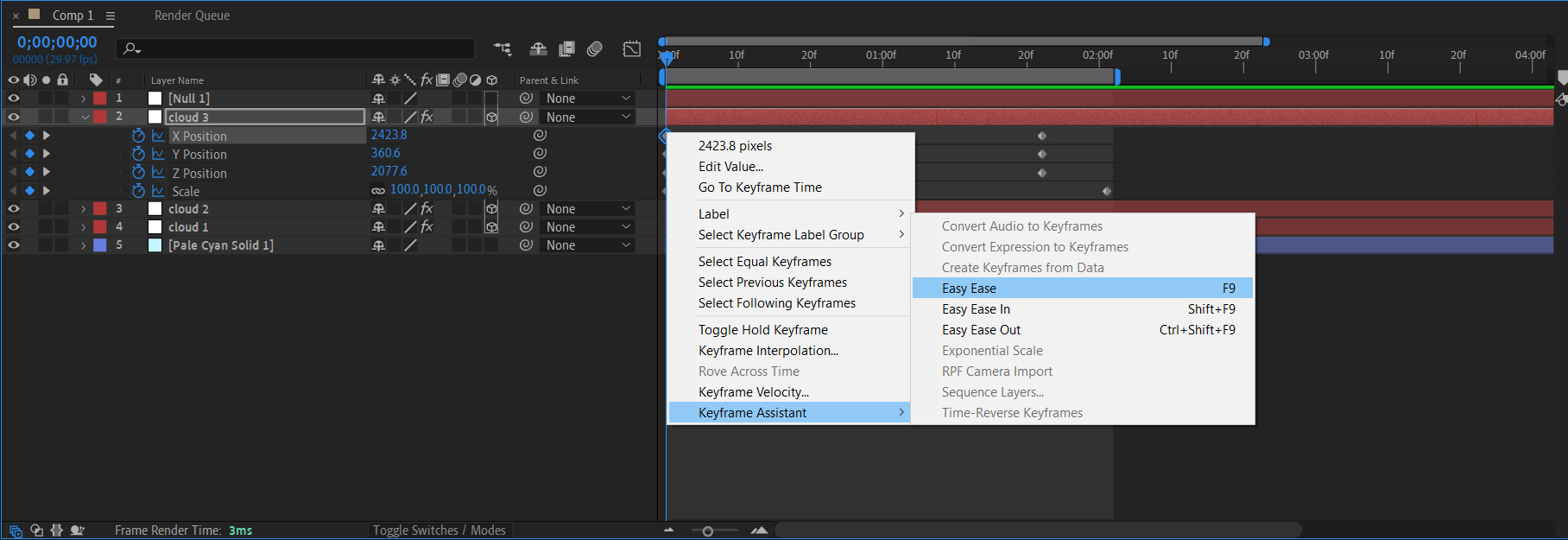Screen dimensions: 1568x540
Task: Click the cloud 2 parent pick whip
Action: 526,209
